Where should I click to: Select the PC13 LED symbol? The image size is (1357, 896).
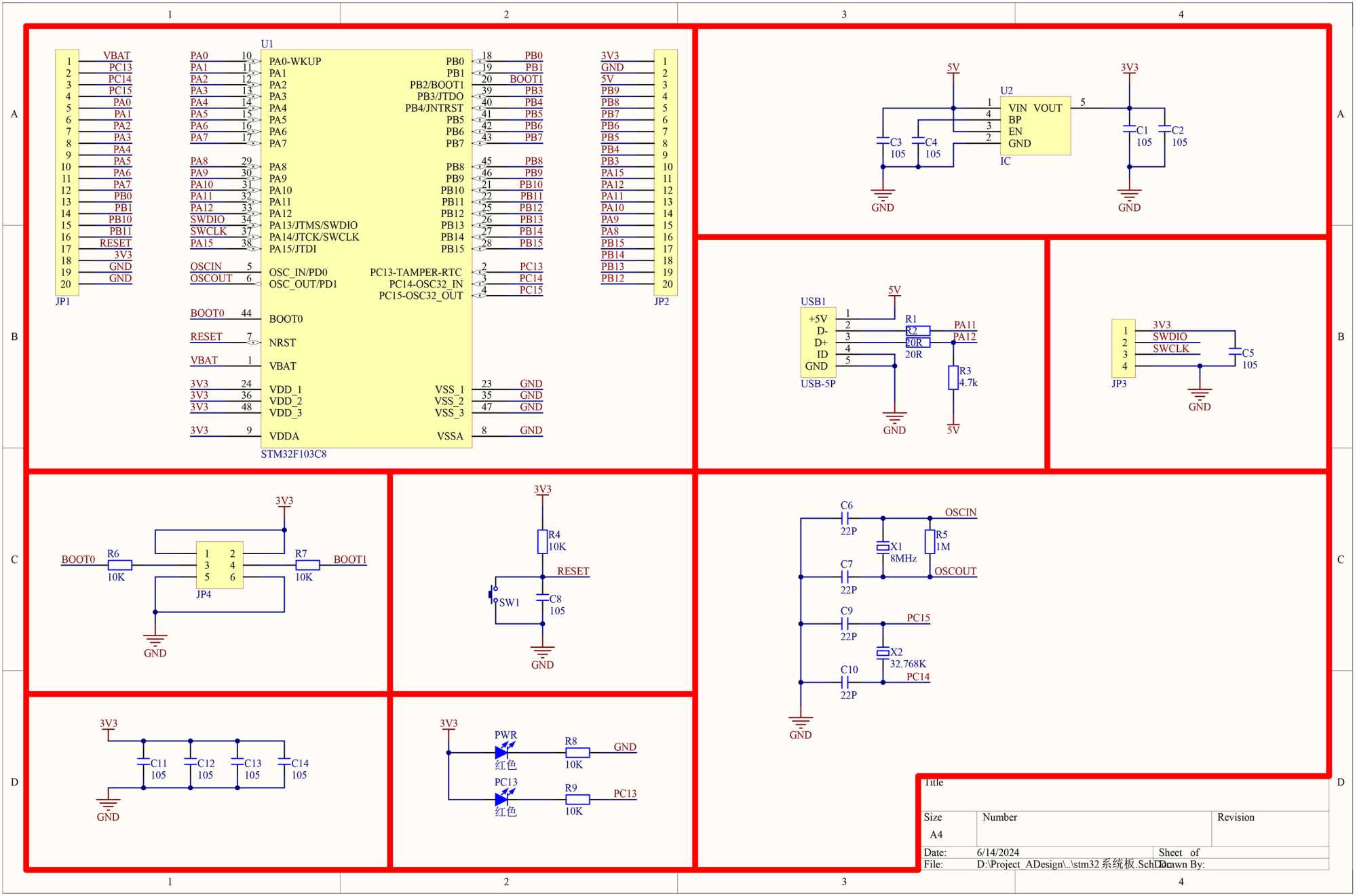coord(503,800)
